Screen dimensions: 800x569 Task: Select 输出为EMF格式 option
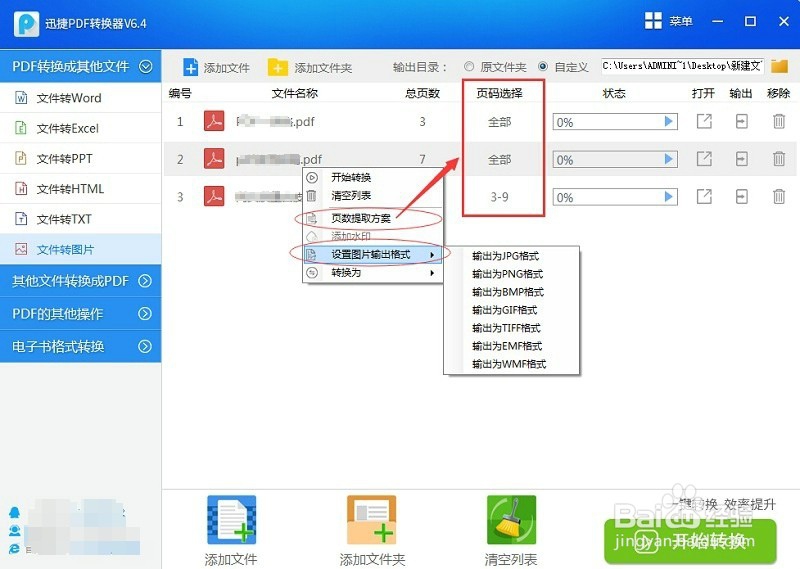512,346
